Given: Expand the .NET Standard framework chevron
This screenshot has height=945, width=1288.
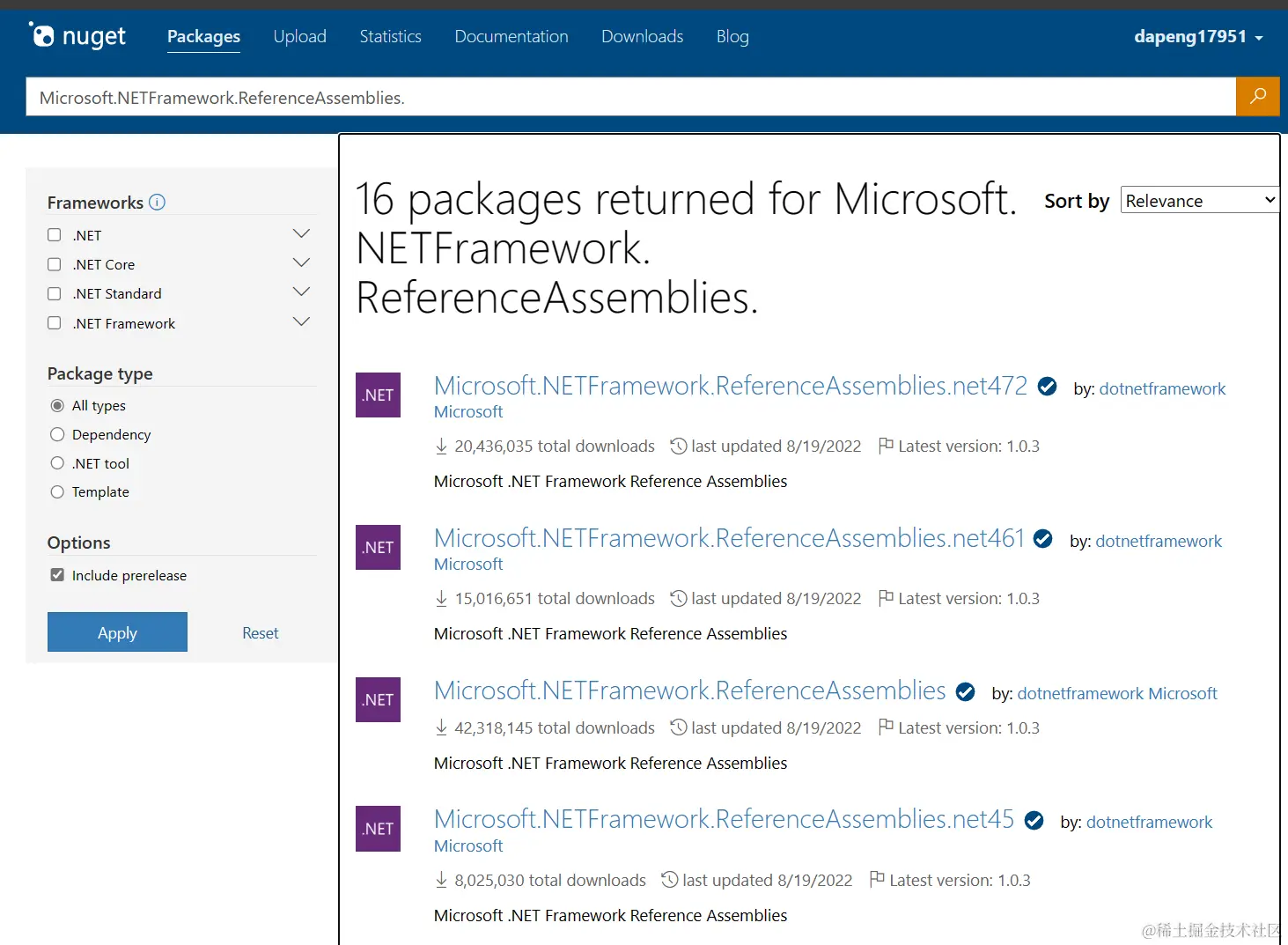Looking at the screenshot, I should point(301,292).
